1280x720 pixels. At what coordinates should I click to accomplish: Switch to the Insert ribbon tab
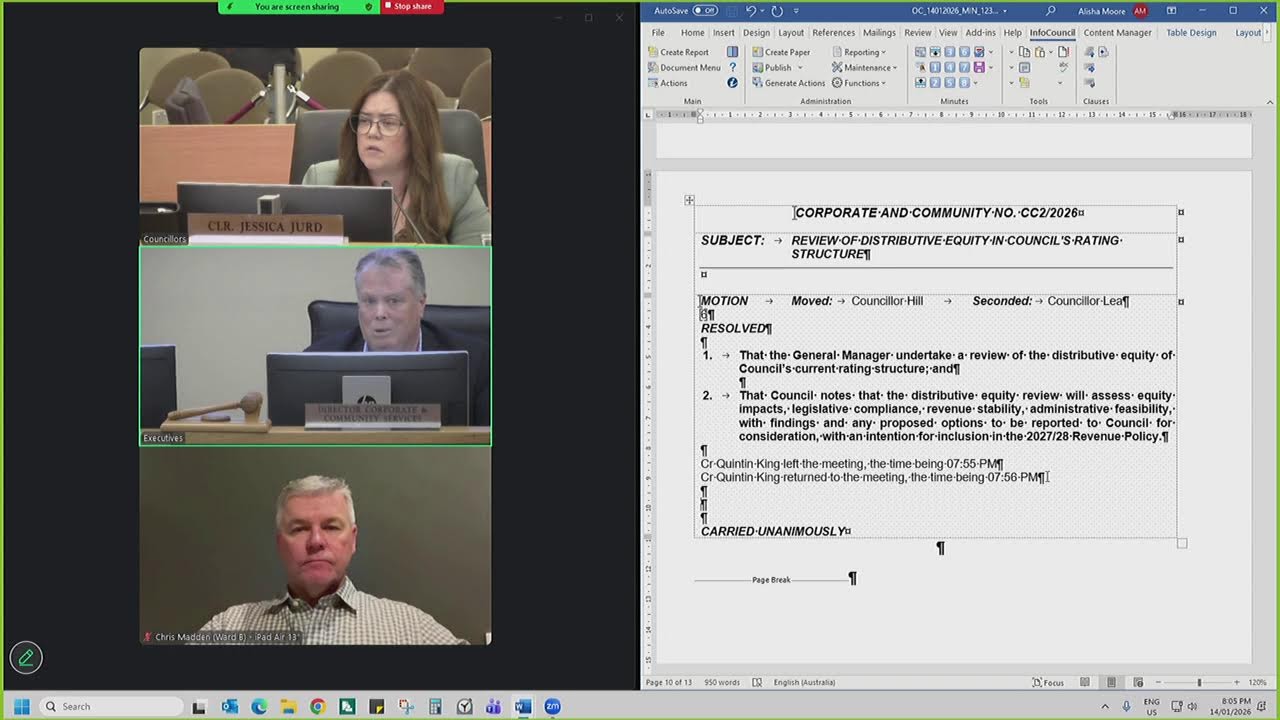723,33
